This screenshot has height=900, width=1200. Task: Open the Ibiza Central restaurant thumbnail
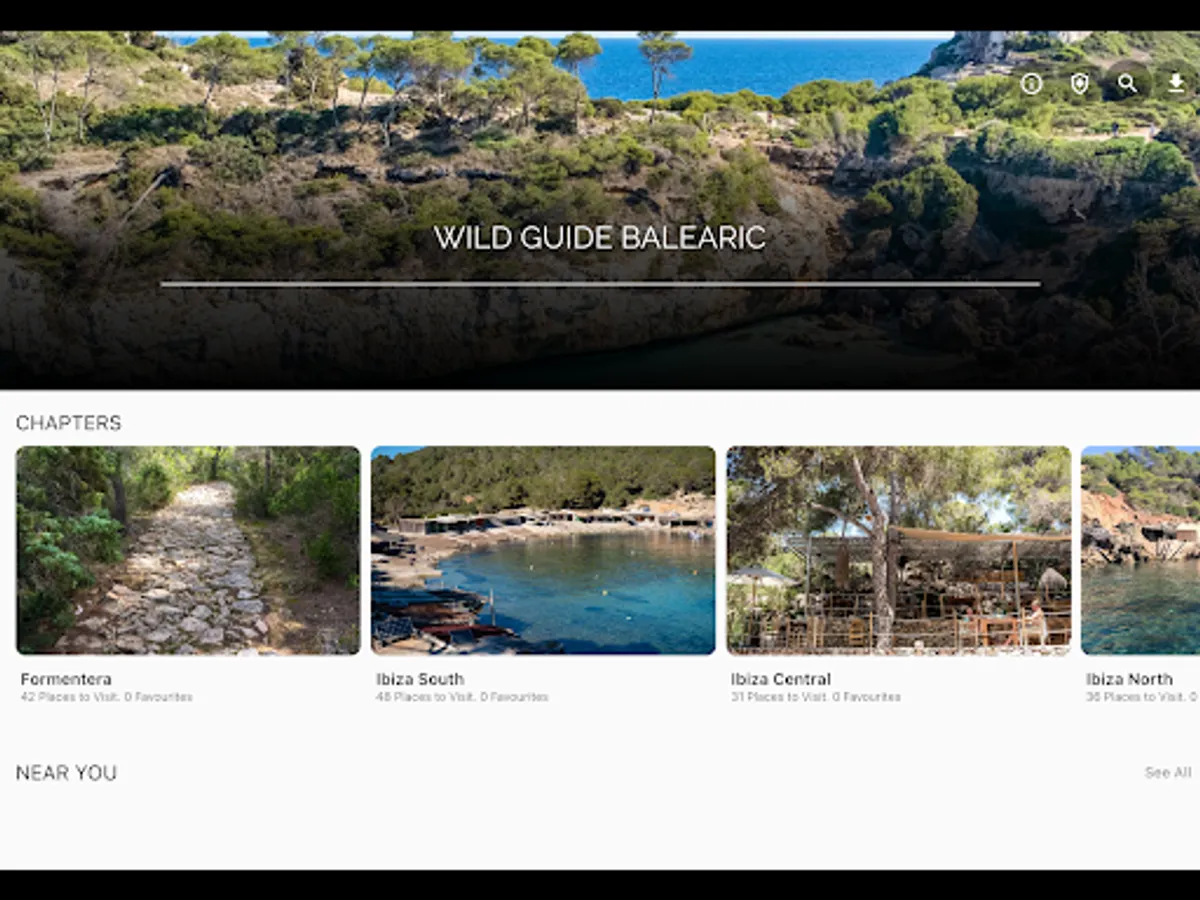899,550
